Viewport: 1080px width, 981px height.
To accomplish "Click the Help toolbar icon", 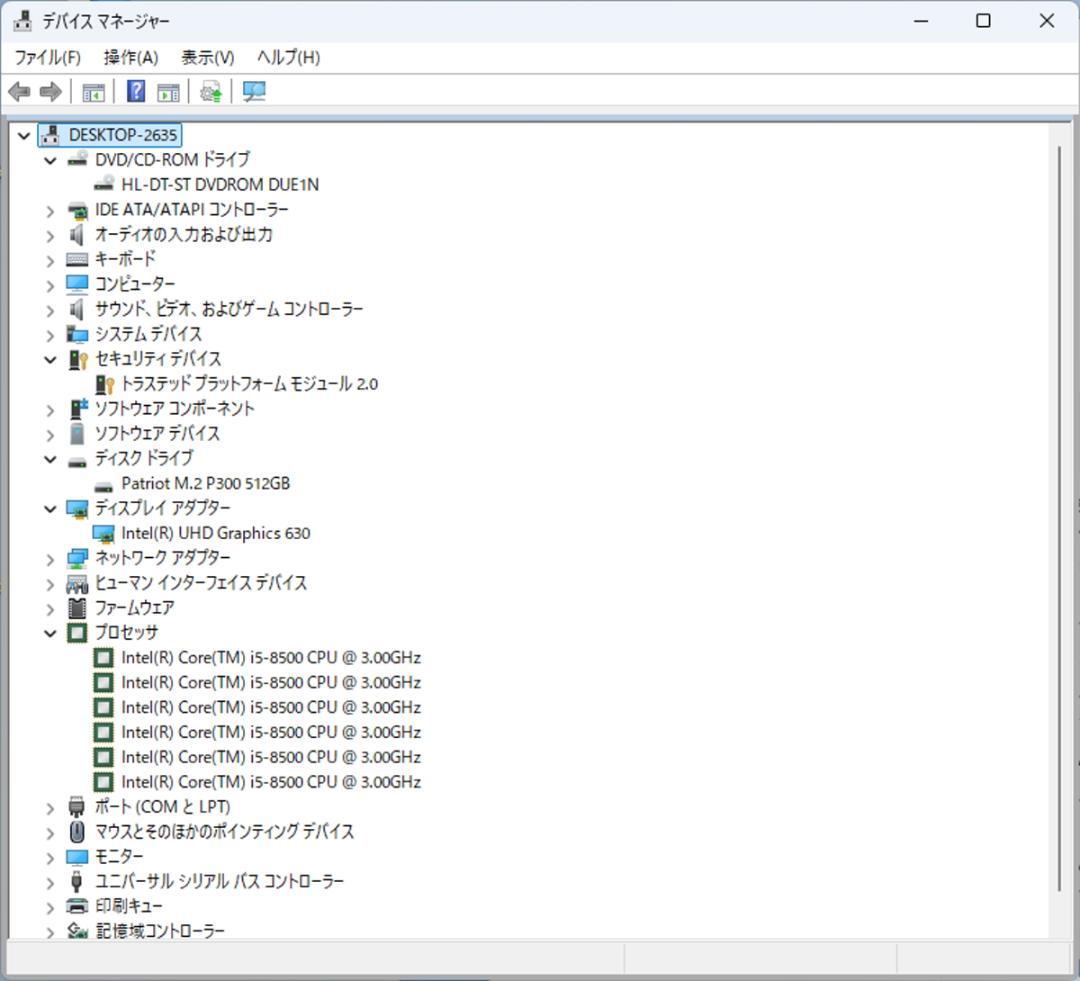I will tap(134, 91).
